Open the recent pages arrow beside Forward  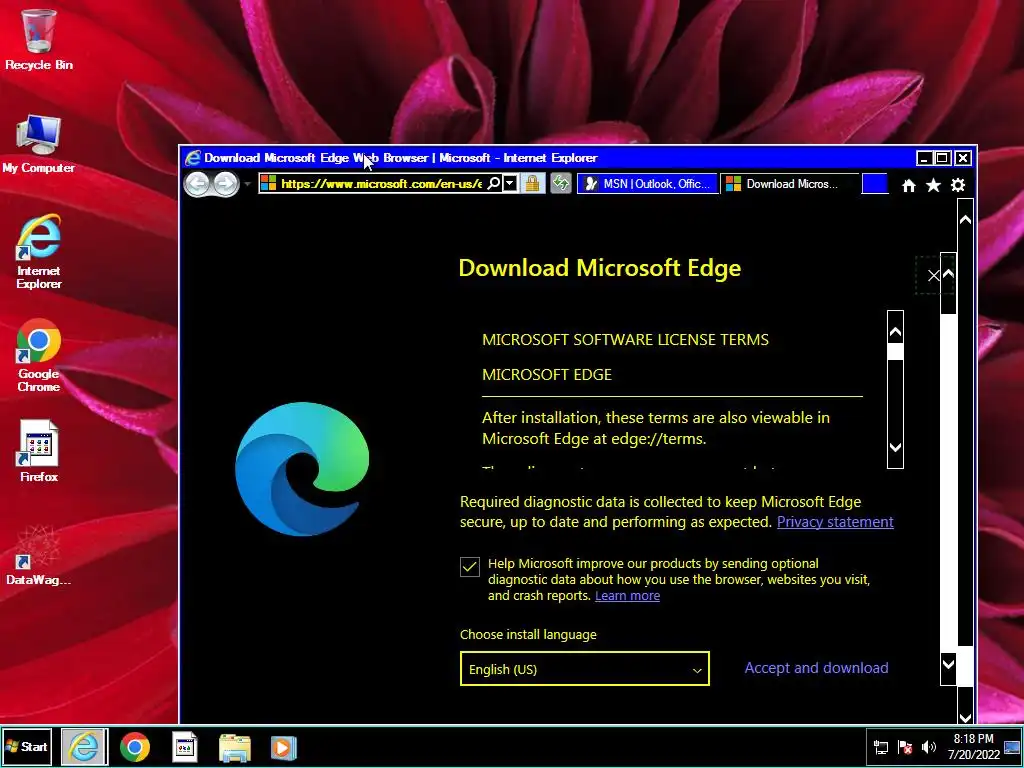(x=248, y=185)
